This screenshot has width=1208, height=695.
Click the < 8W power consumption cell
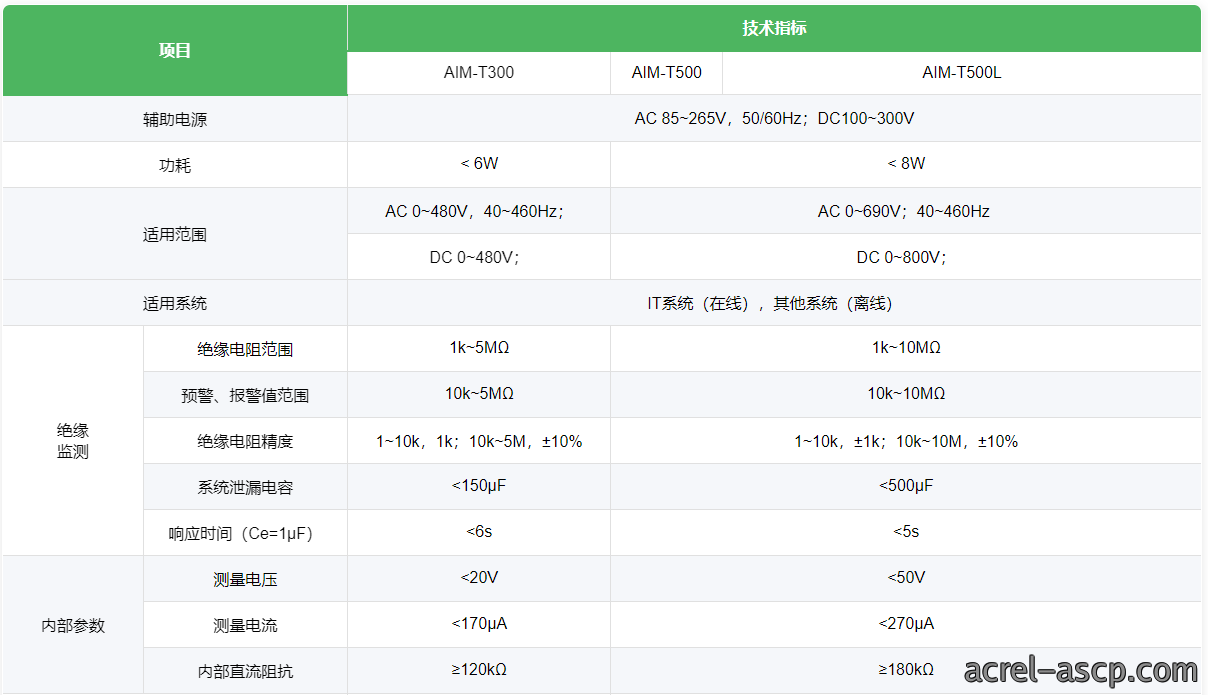906,165
